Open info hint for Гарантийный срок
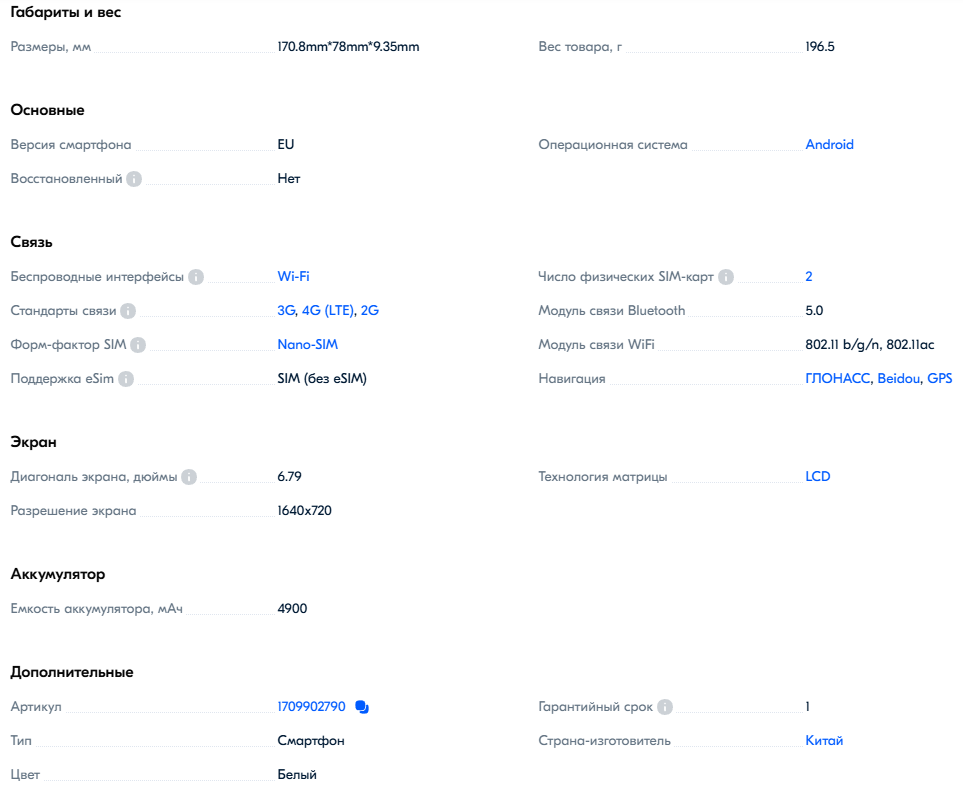This screenshot has height=792, width=963. (x=665, y=707)
